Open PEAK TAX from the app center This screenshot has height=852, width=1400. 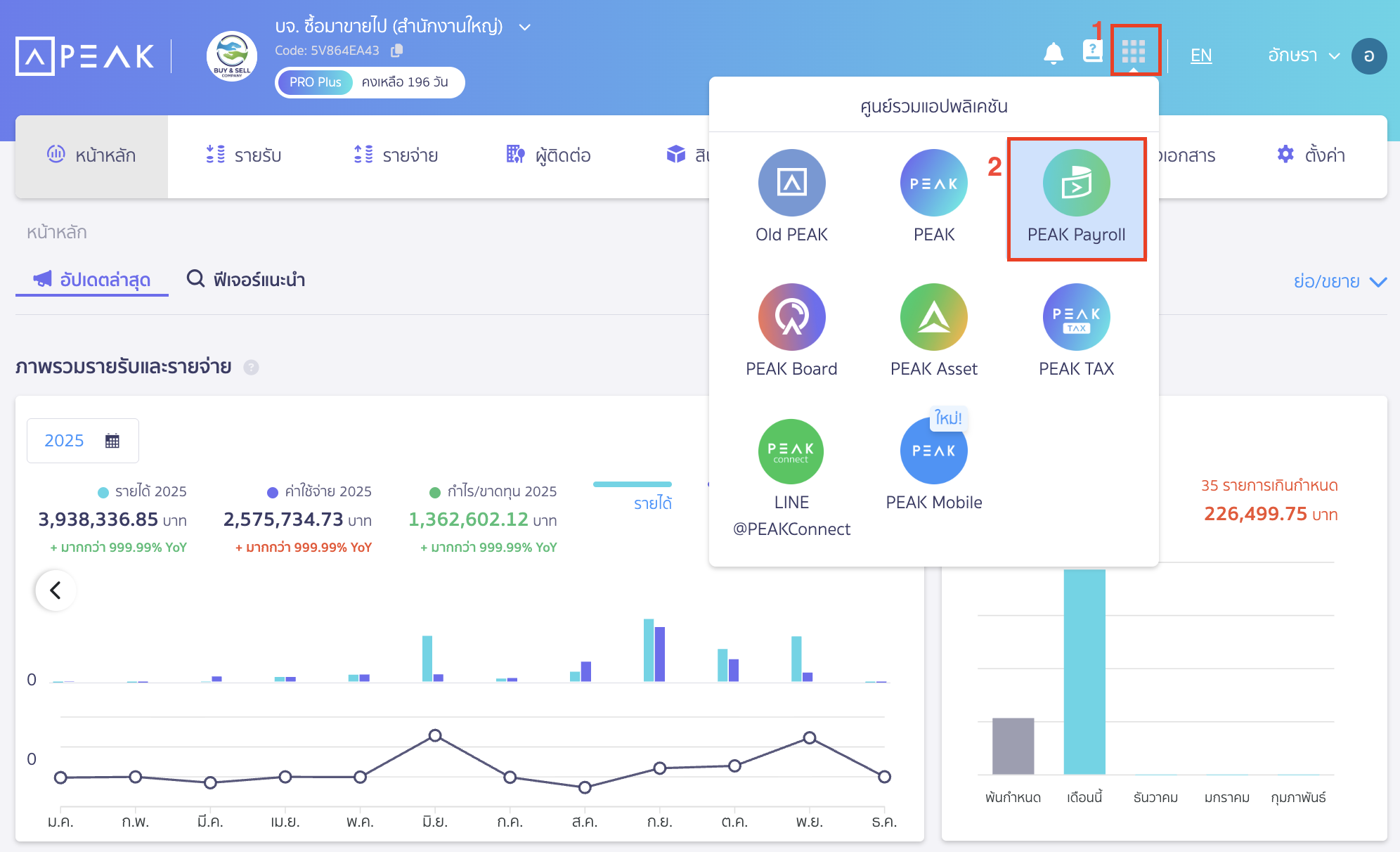pyautogui.click(x=1075, y=330)
